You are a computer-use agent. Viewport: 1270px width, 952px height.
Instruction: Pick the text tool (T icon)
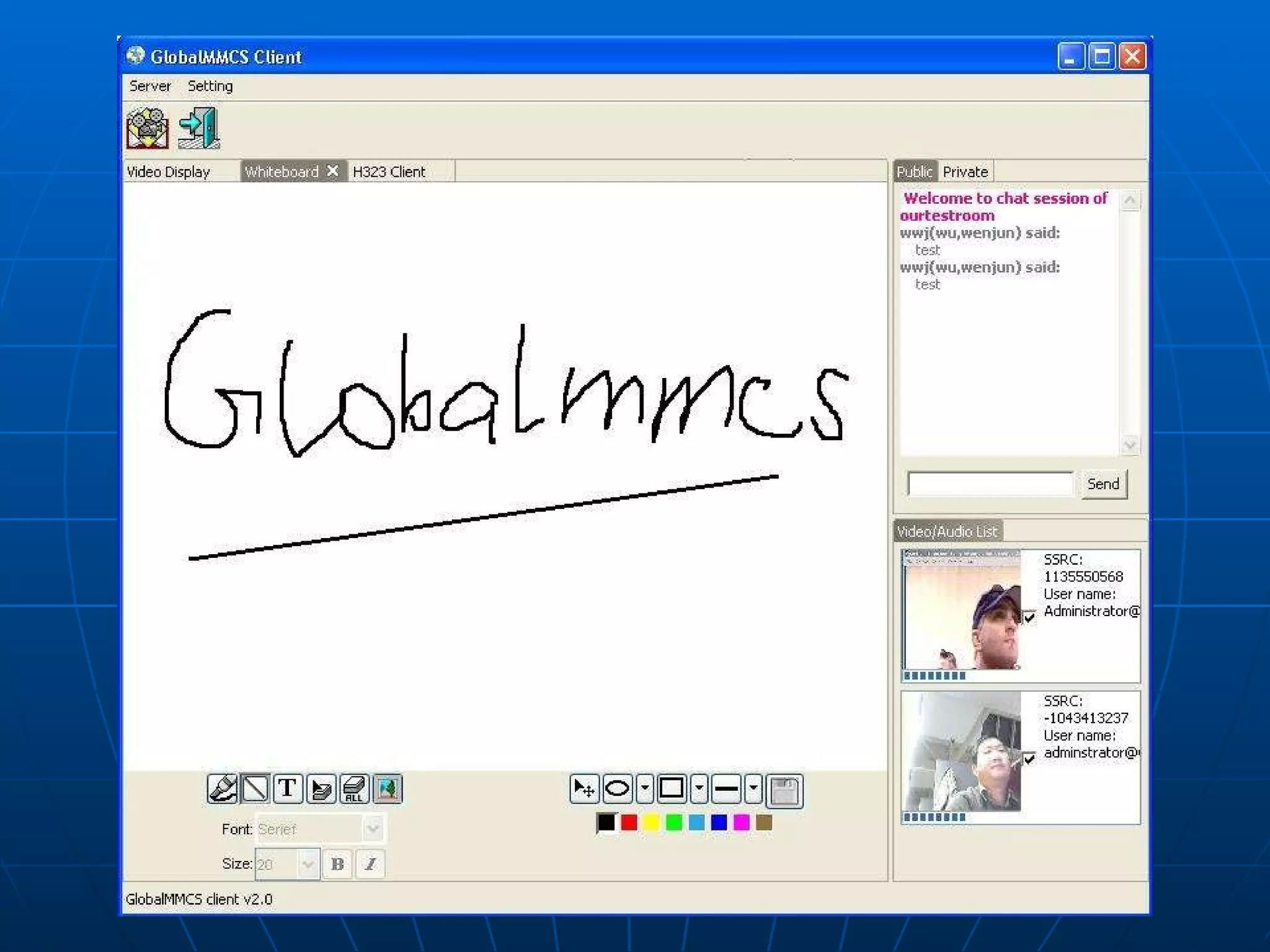(x=288, y=789)
